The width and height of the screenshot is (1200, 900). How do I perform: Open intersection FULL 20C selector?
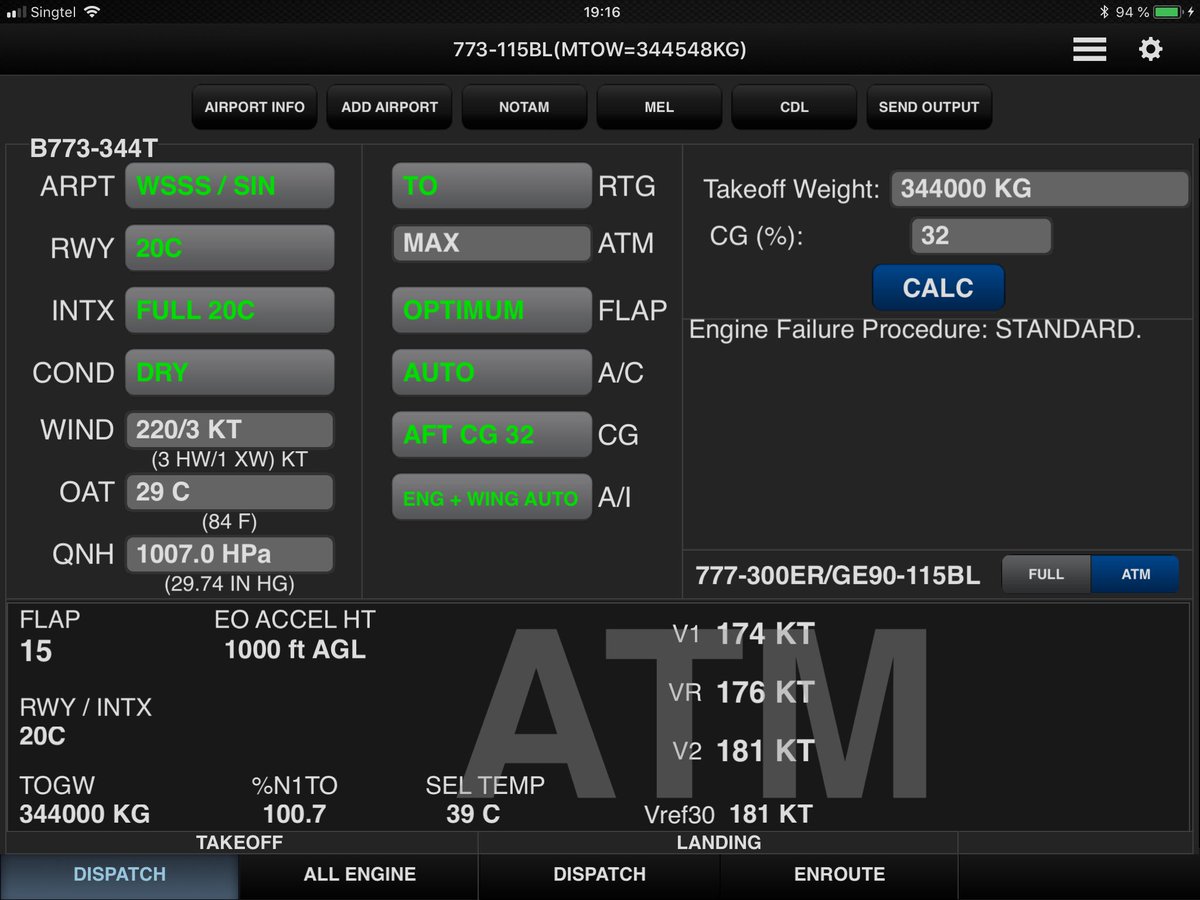point(229,310)
